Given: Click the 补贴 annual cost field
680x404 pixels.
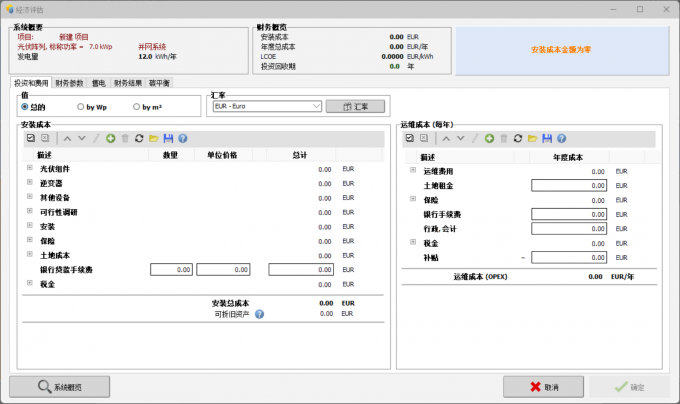Looking at the screenshot, I should (x=569, y=257).
